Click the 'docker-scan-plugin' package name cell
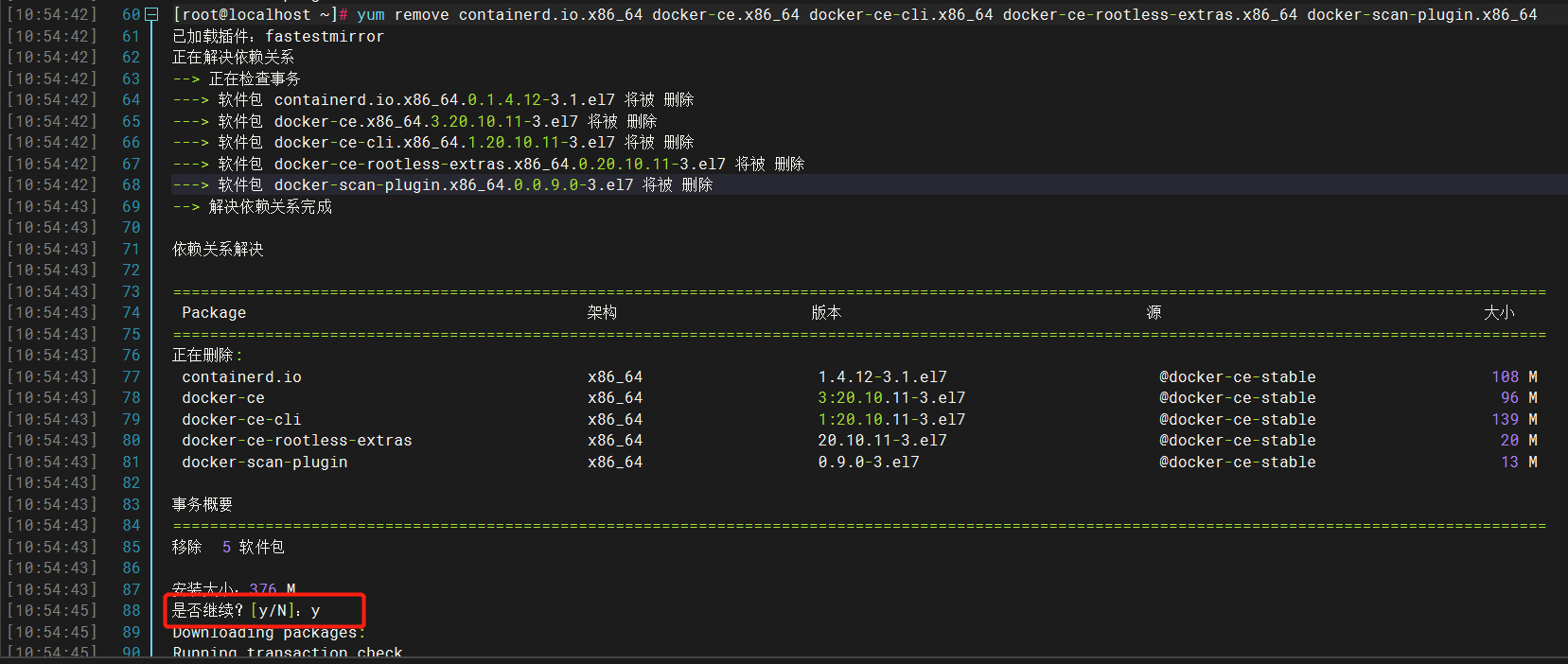This screenshot has width=1568, height=664. pyautogui.click(x=265, y=462)
